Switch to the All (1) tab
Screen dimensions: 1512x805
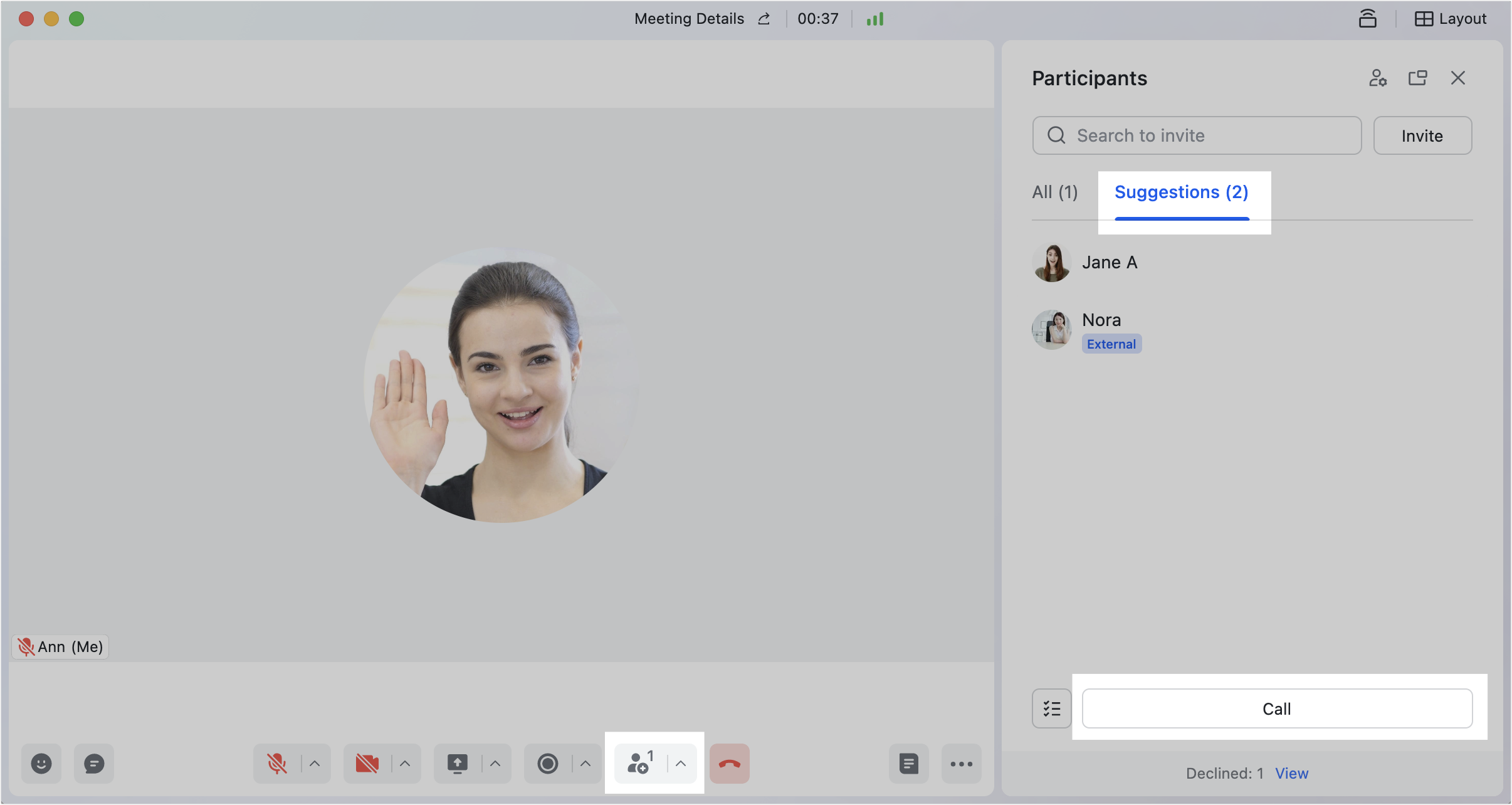pyautogui.click(x=1055, y=192)
